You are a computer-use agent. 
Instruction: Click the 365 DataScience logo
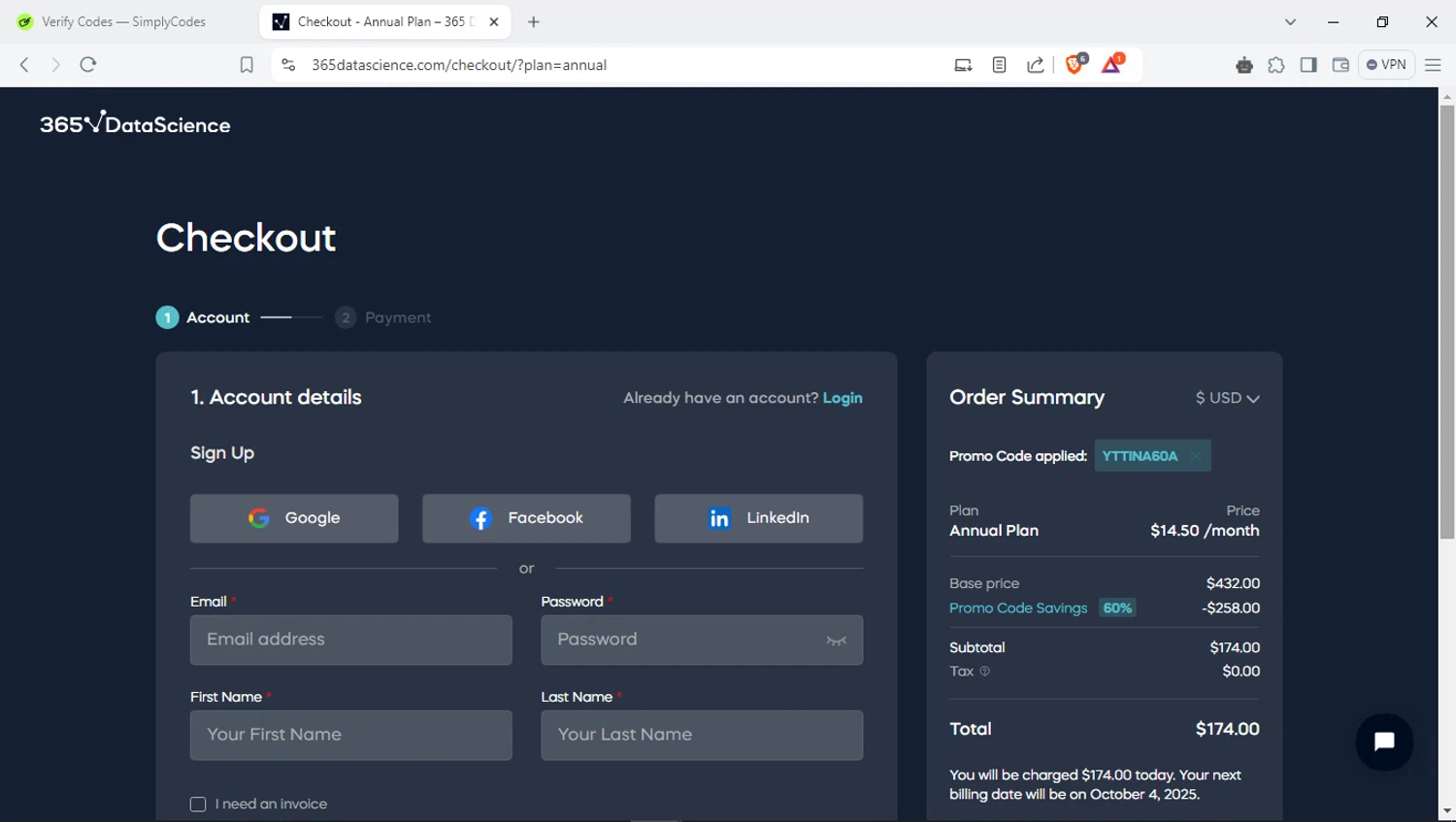pos(135,123)
